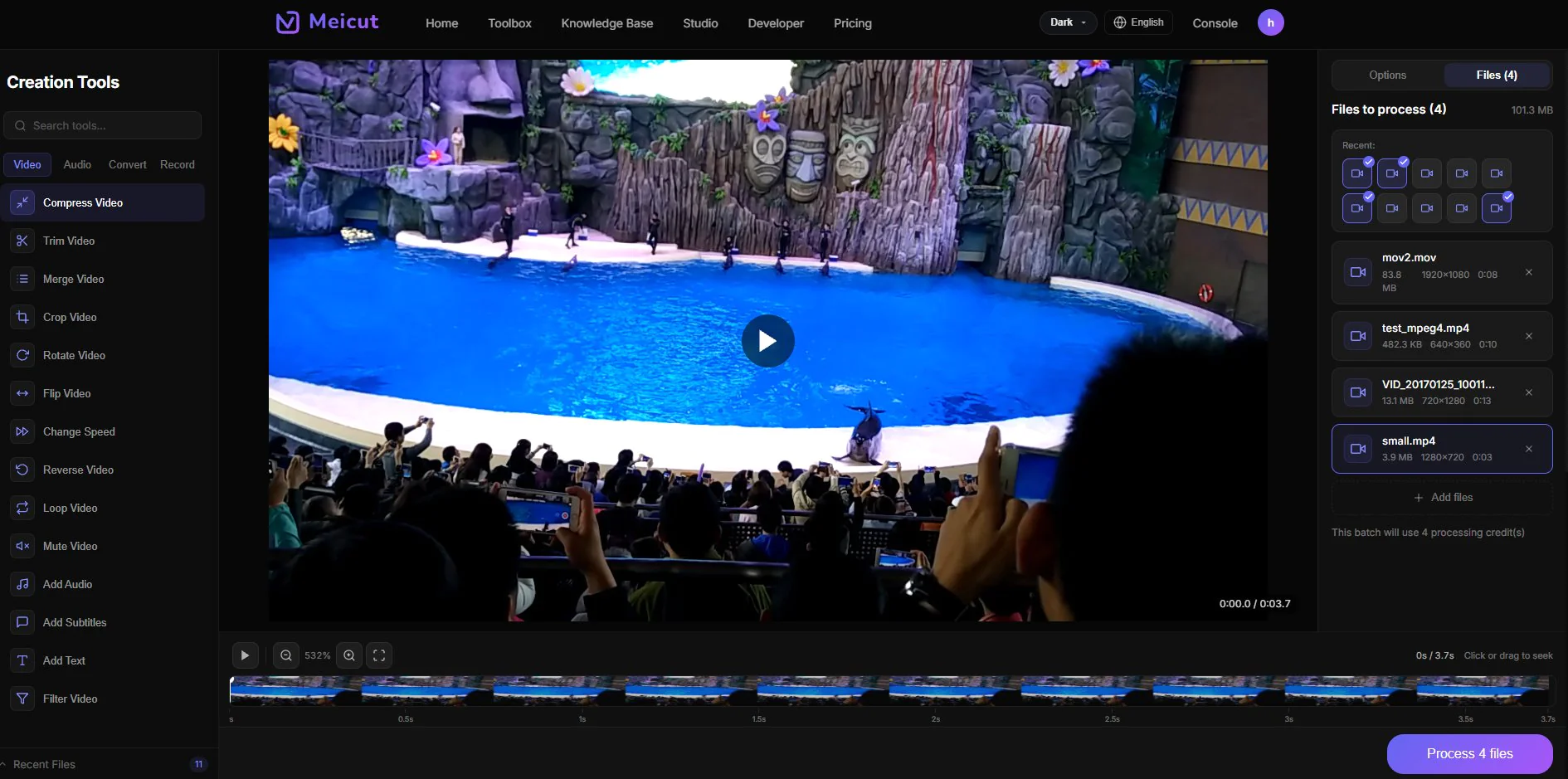Zoom out the timeline
The width and height of the screenshot is (1568, 779).
(286, 655)
